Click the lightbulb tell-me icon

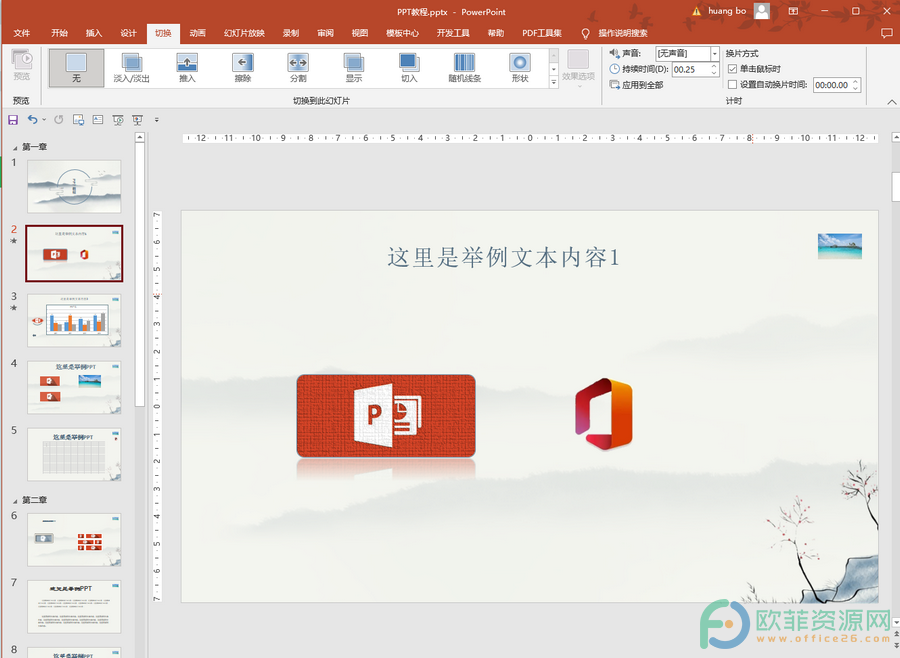585,33
